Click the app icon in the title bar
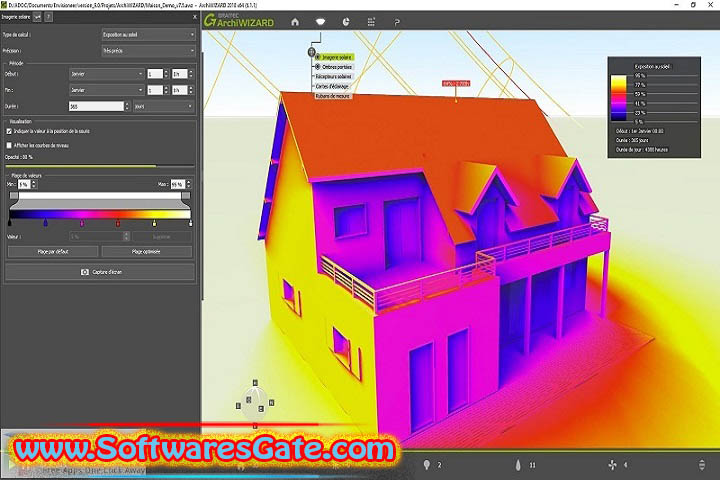Screen dimensions: 720x480 pyautogui.click(x=4, y=5)
